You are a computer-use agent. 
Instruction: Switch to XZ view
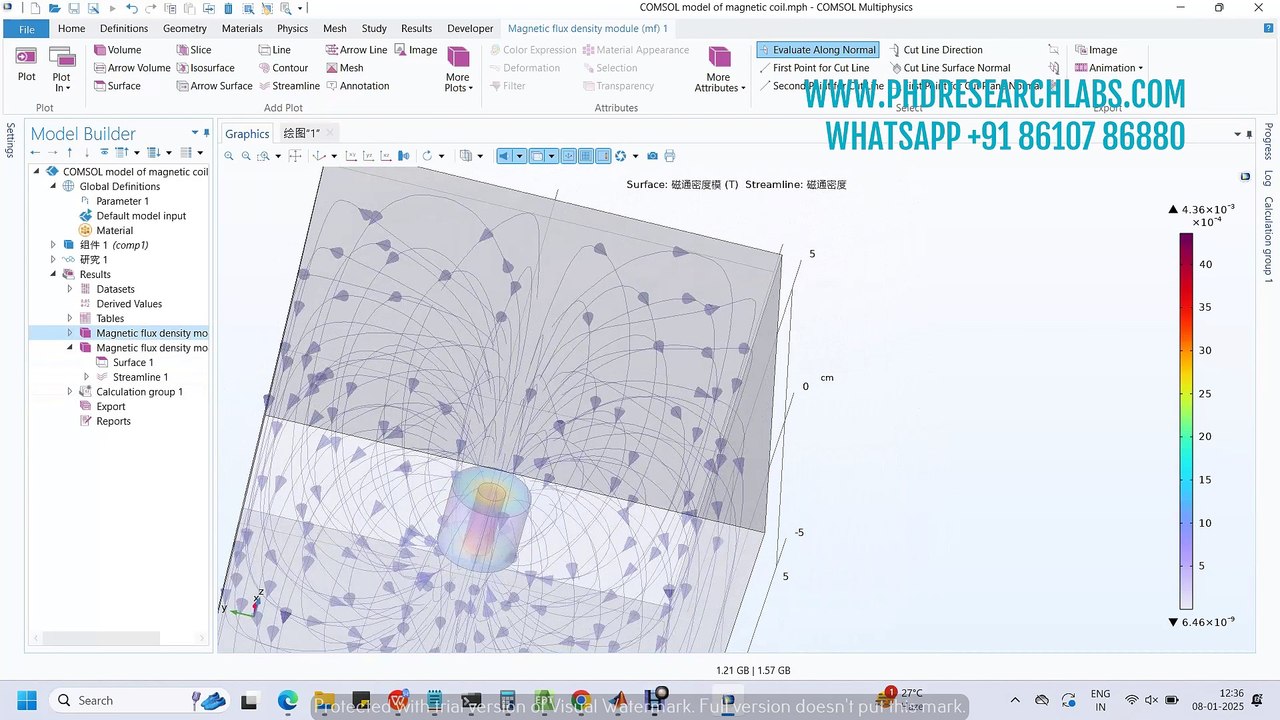coord(386,156)
